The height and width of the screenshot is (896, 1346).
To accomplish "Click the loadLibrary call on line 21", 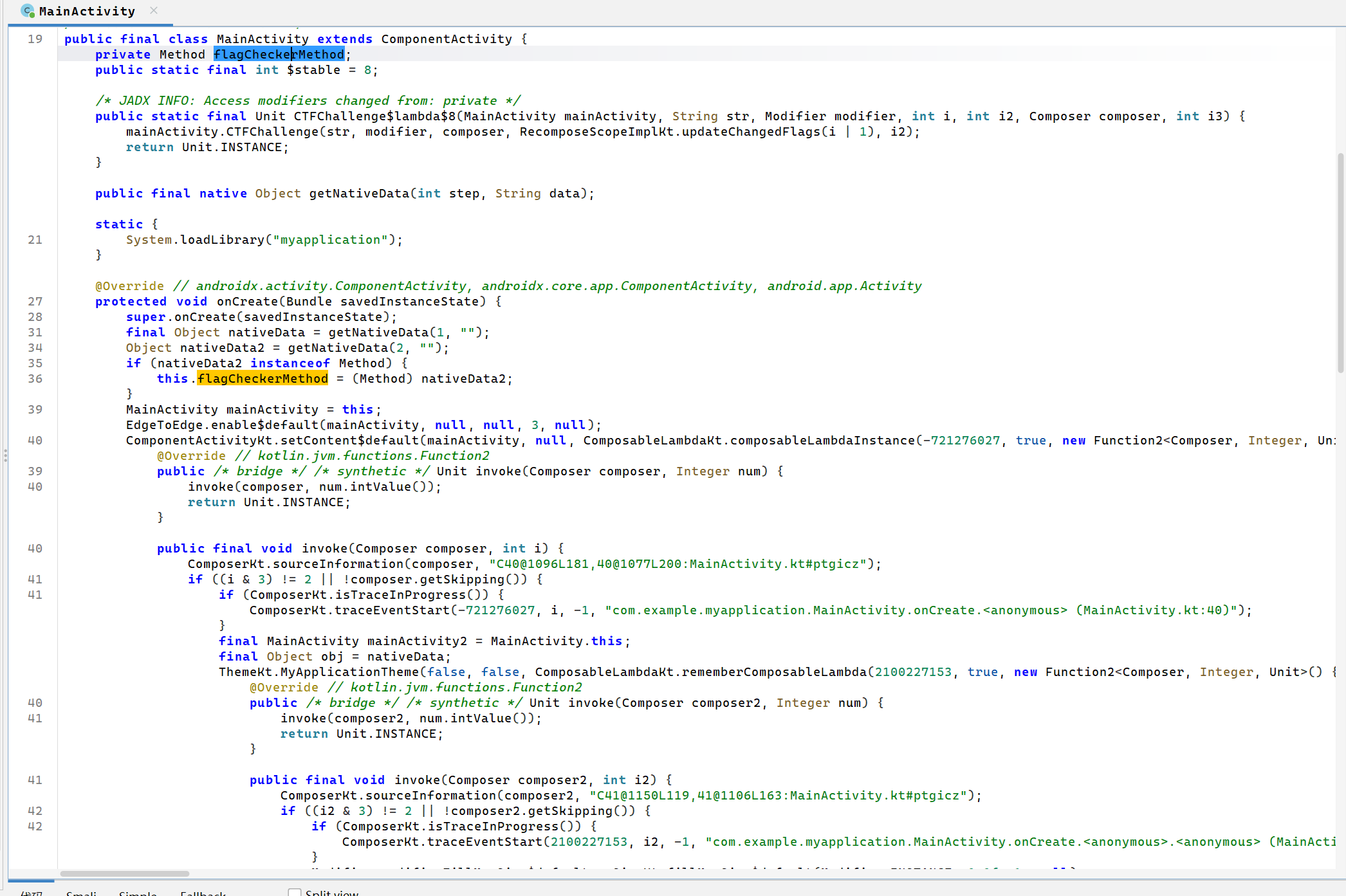I will click(x=222, y=240).
